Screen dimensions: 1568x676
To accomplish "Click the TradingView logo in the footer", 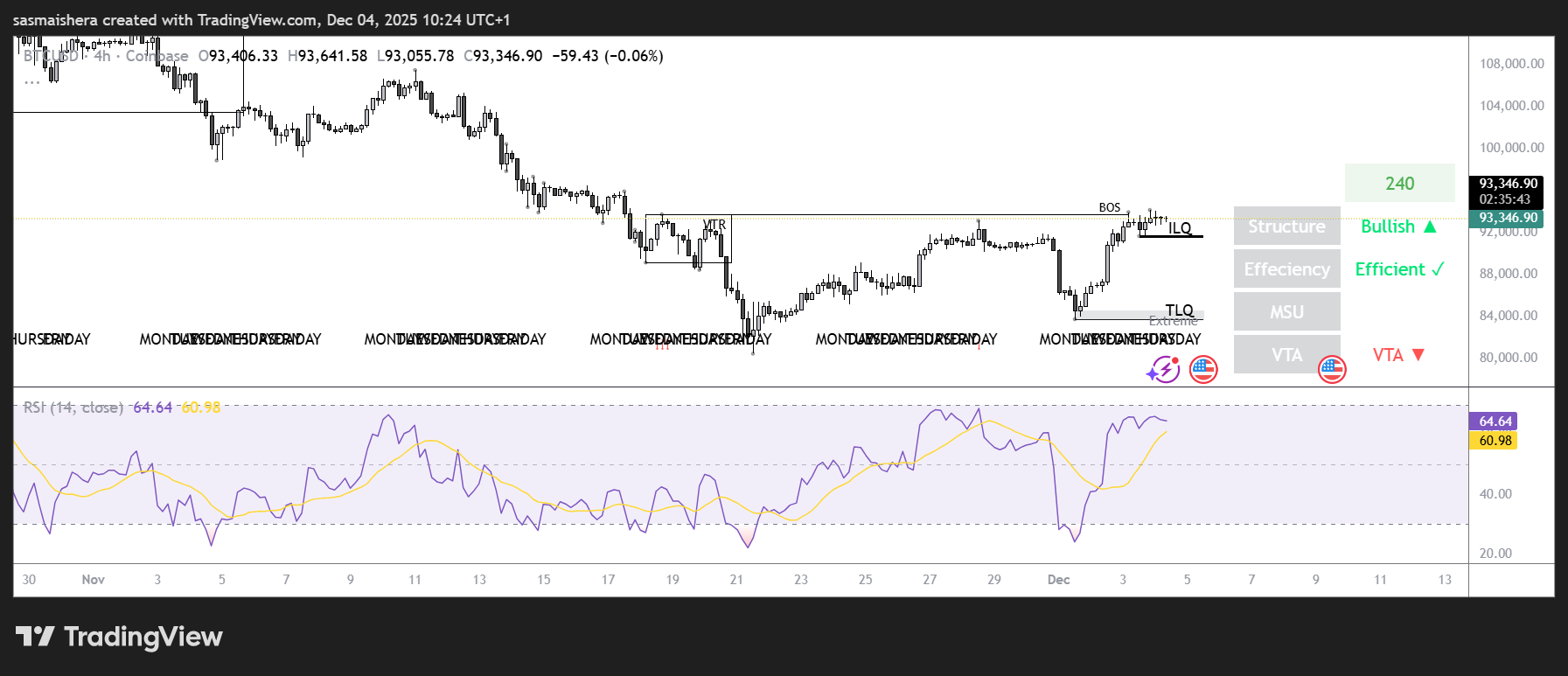I will tap(119, 637).
